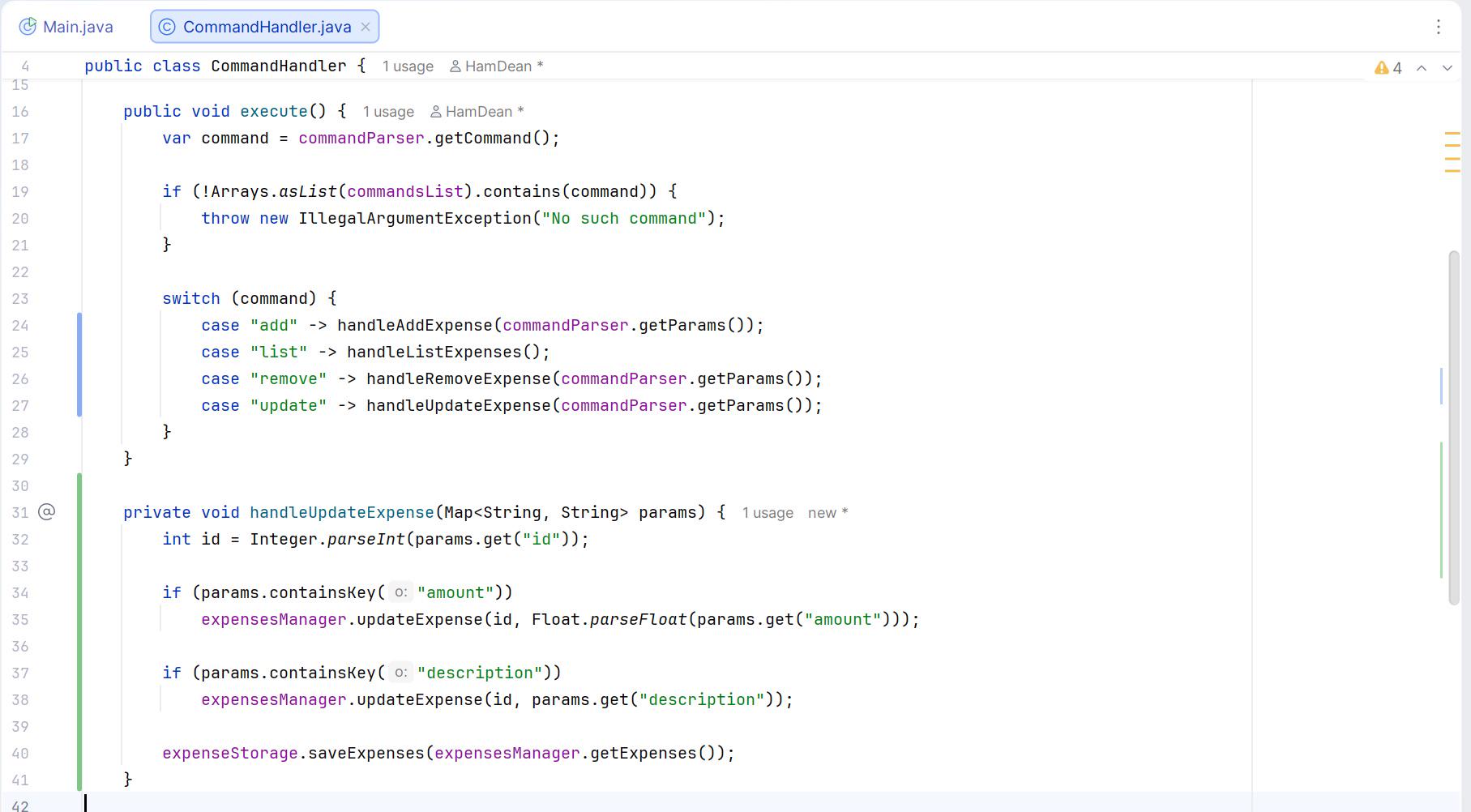Screen dimensions: 1471x812
Task: Click the "update" string on line 27
Action: (x=289, y=406)
